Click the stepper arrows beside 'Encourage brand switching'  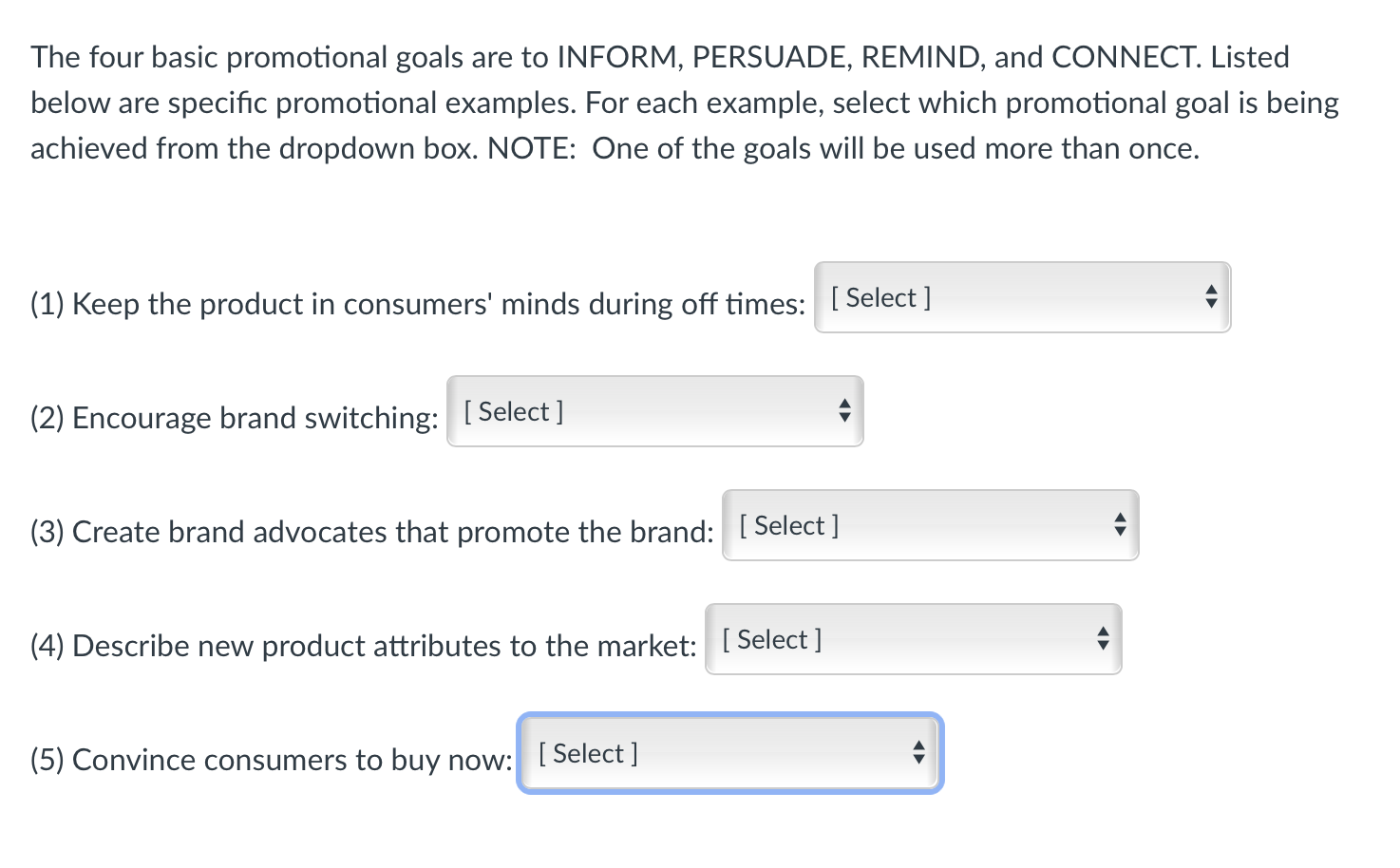(844, 411)
